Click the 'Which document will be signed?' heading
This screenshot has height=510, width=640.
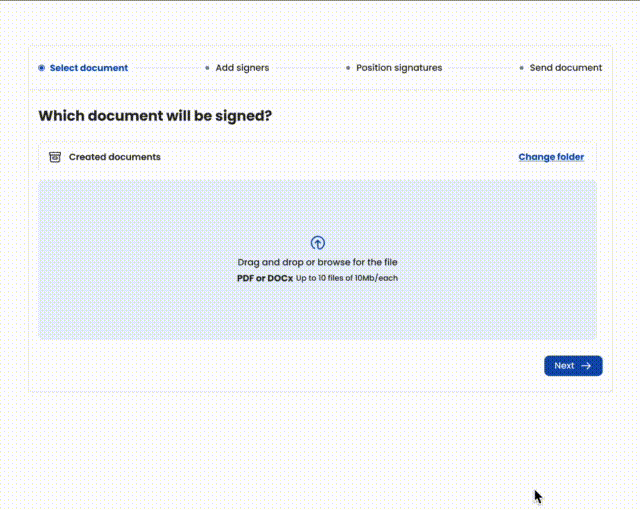(x=155, y=116)
